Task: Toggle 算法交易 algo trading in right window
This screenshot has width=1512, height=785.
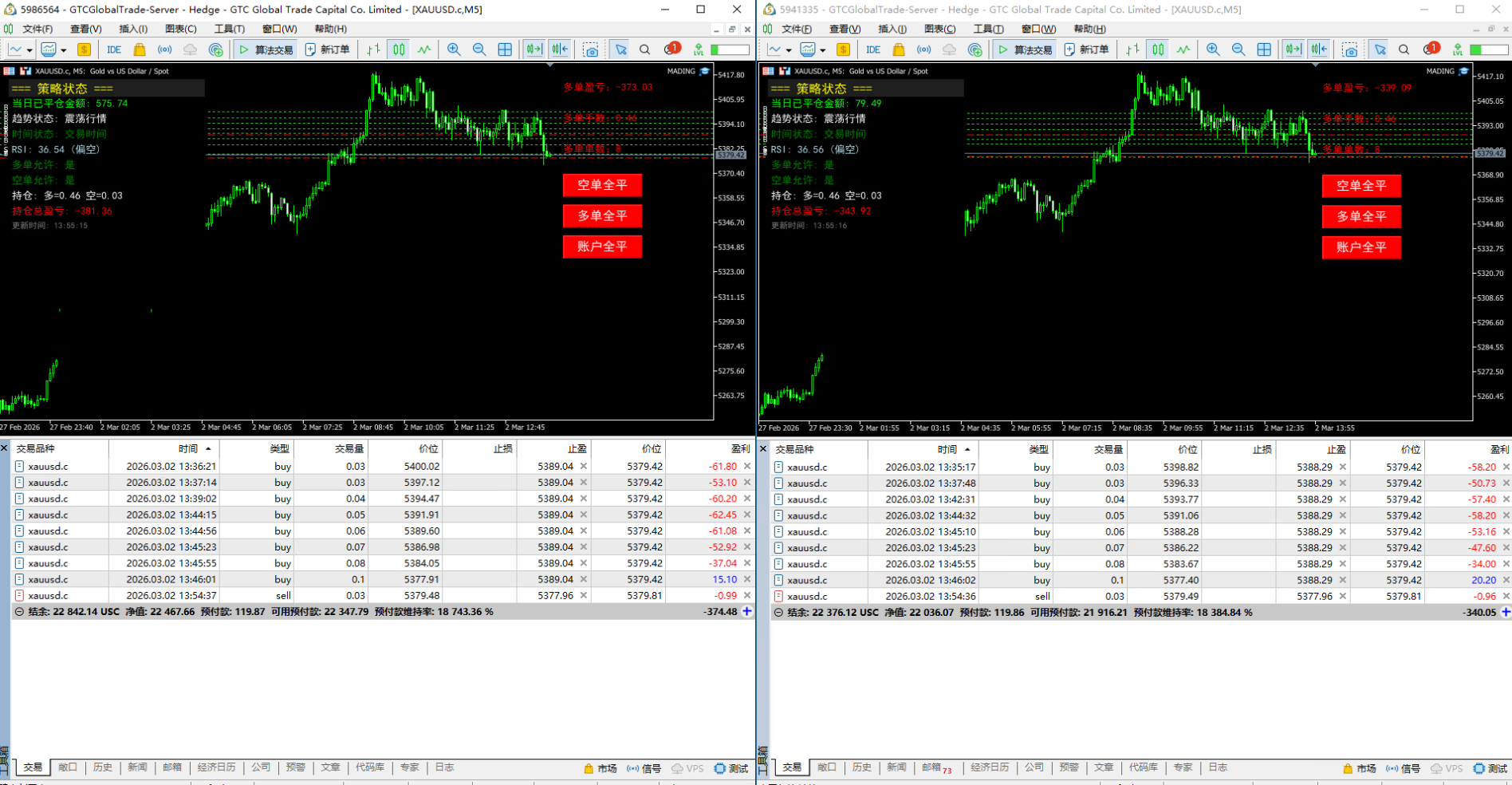Action: pos(1026,49)
